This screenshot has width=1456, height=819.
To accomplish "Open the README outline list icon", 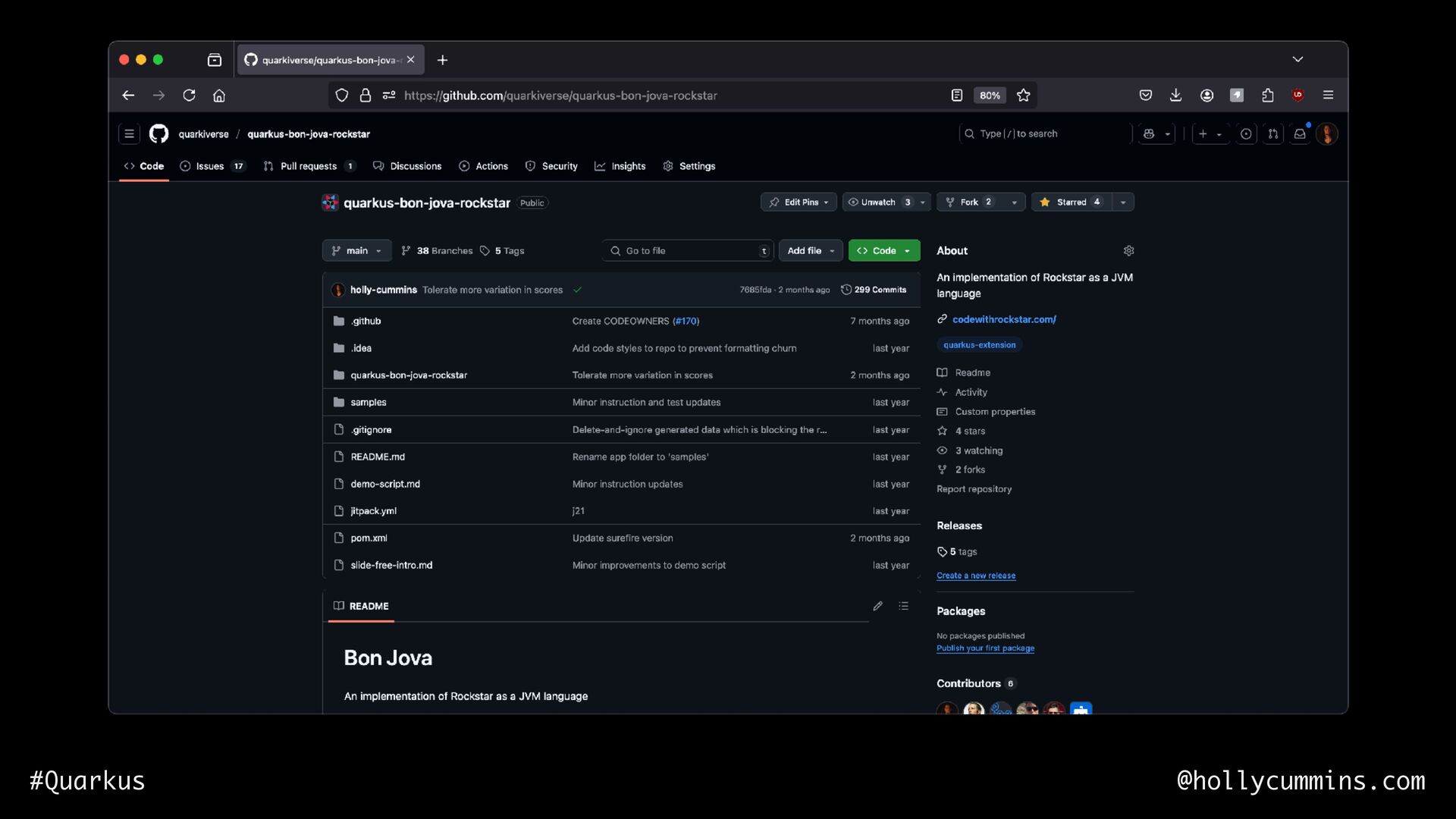I will click(903, 606).
